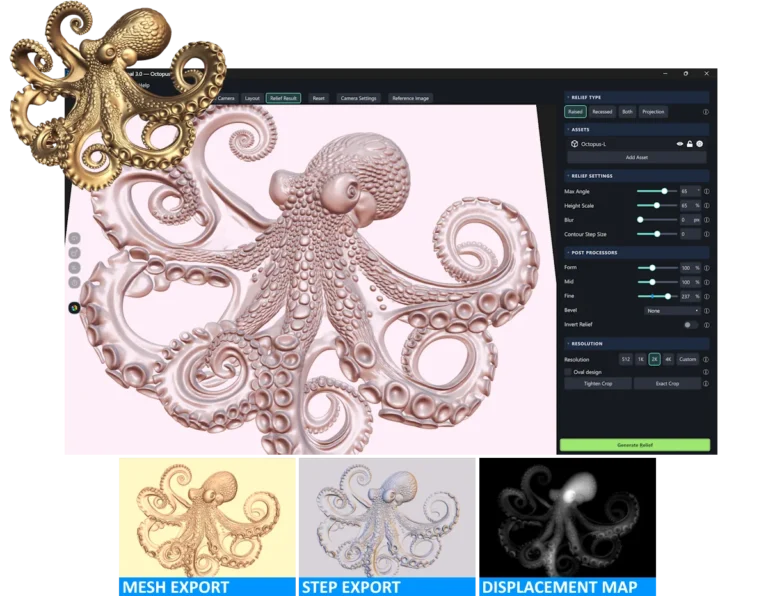The width and height of the screenshot is (768, 596).
Task: Enable the Invert Relief switch
Action: tap(690, 325)
